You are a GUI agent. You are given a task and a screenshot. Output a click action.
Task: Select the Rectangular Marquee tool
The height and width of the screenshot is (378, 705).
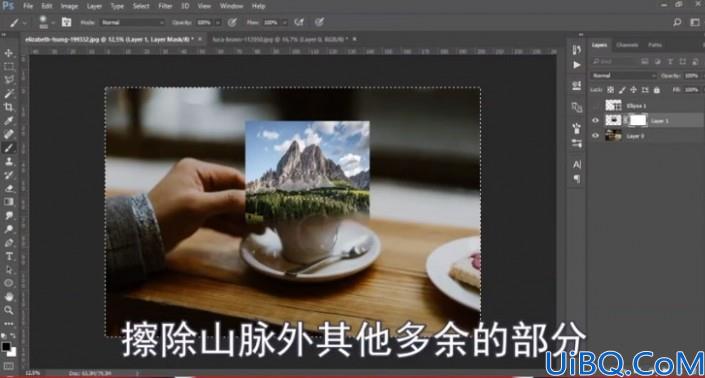tap(9, 67)
